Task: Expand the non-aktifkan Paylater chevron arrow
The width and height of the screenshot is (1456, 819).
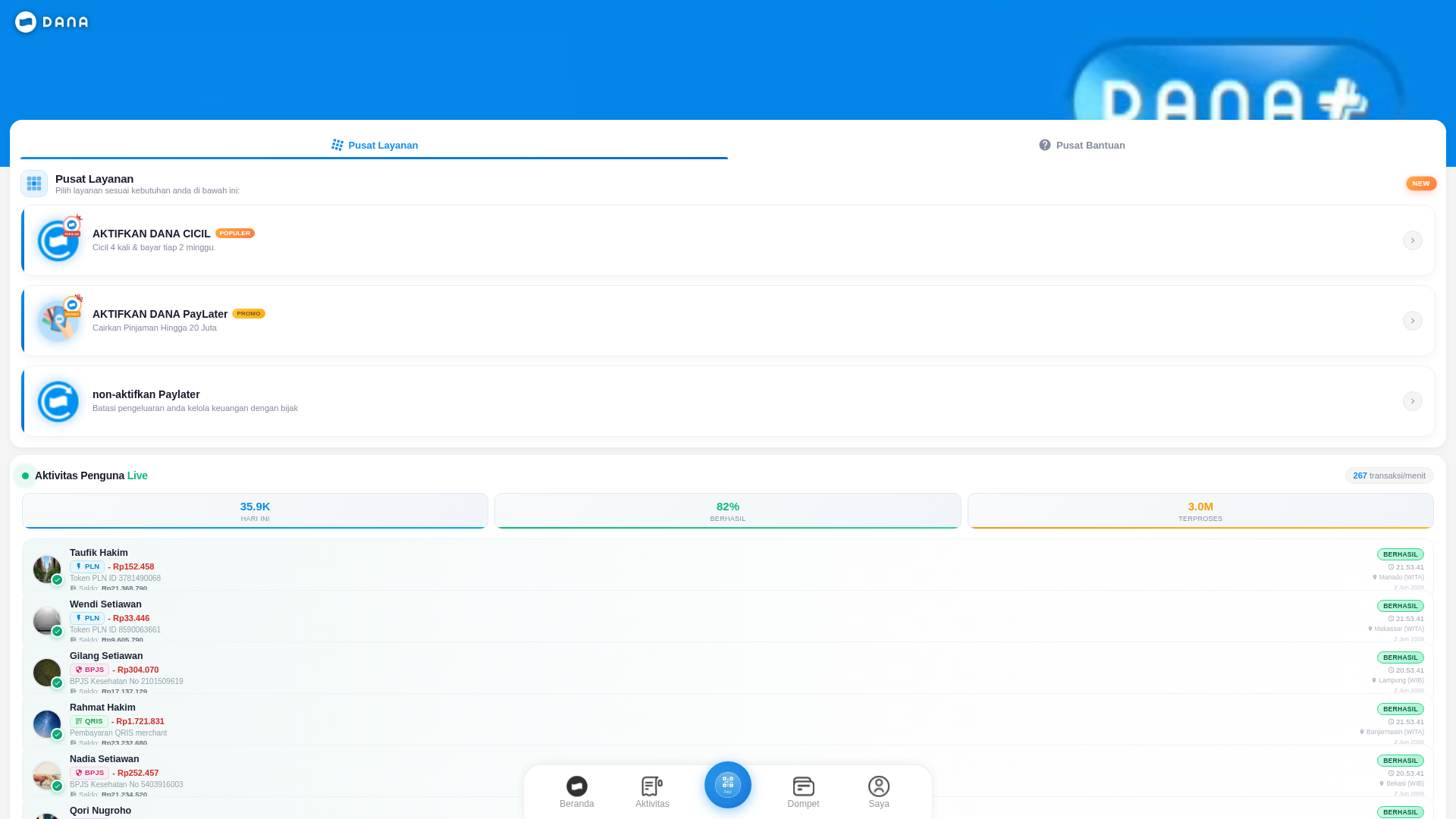Action: (x=1412, y=401)
